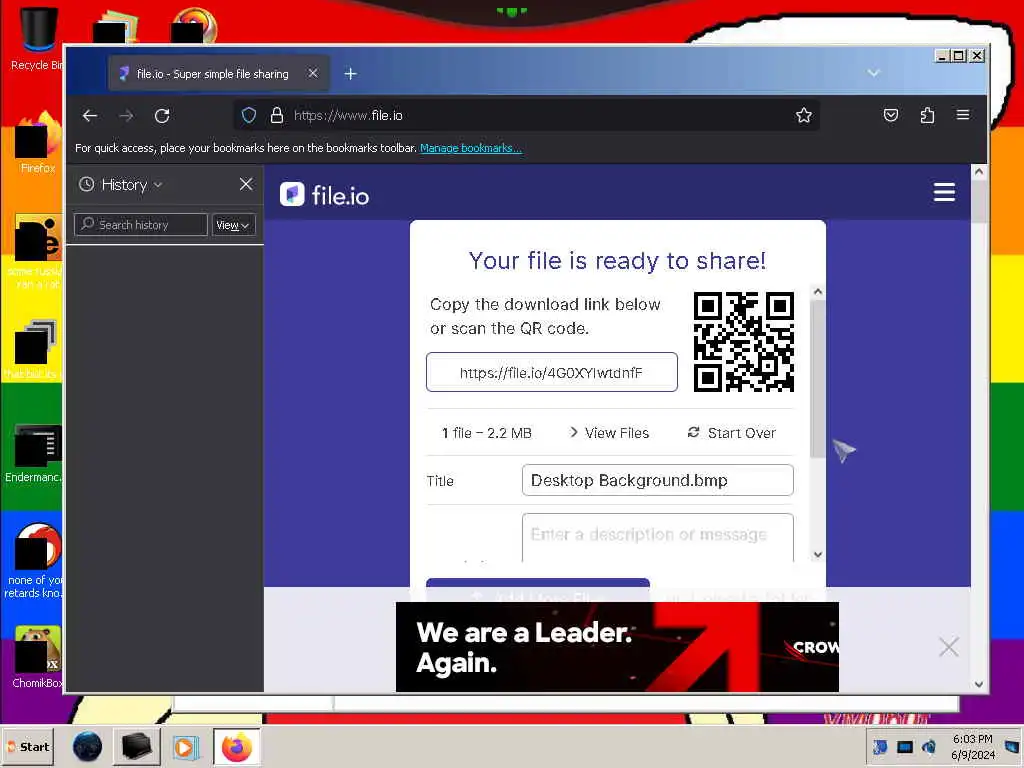Click the Search history field

click(141, 225)
